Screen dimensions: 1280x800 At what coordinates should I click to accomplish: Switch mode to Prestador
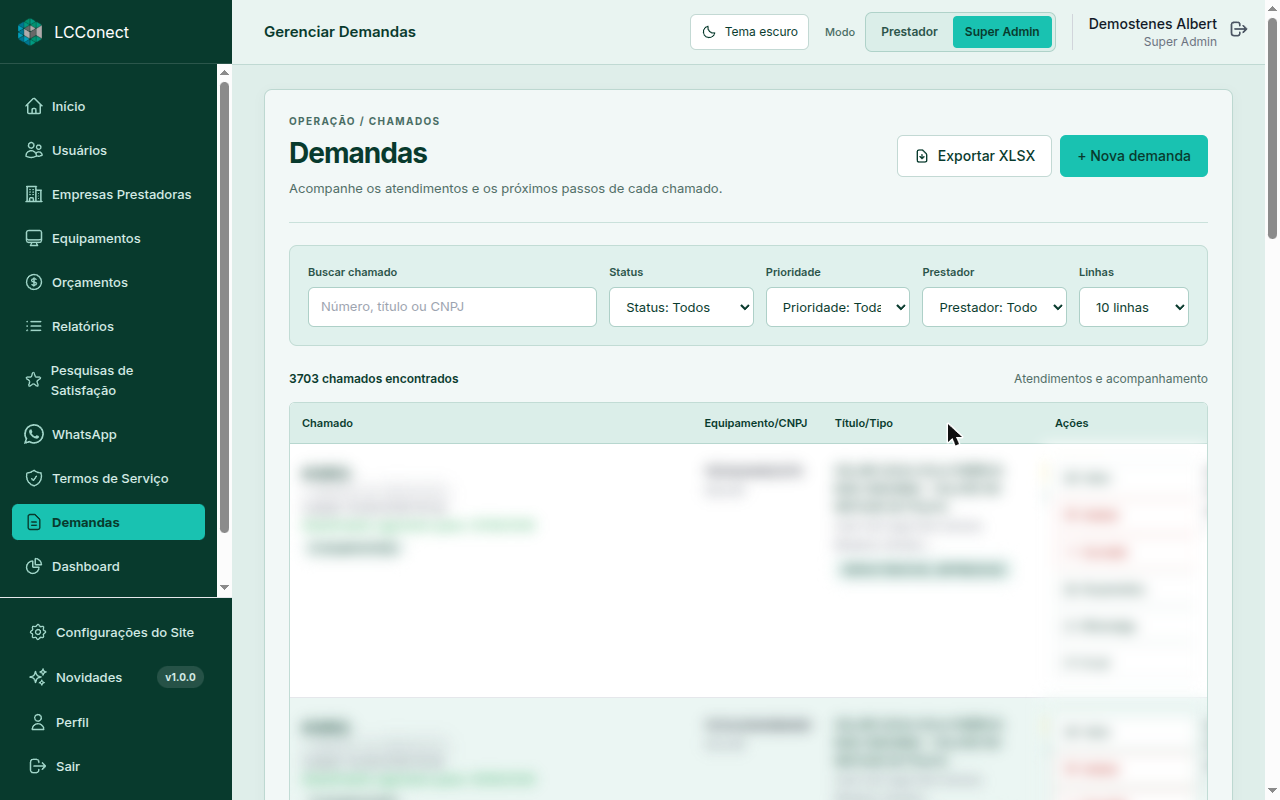click(x=909, y=32)
